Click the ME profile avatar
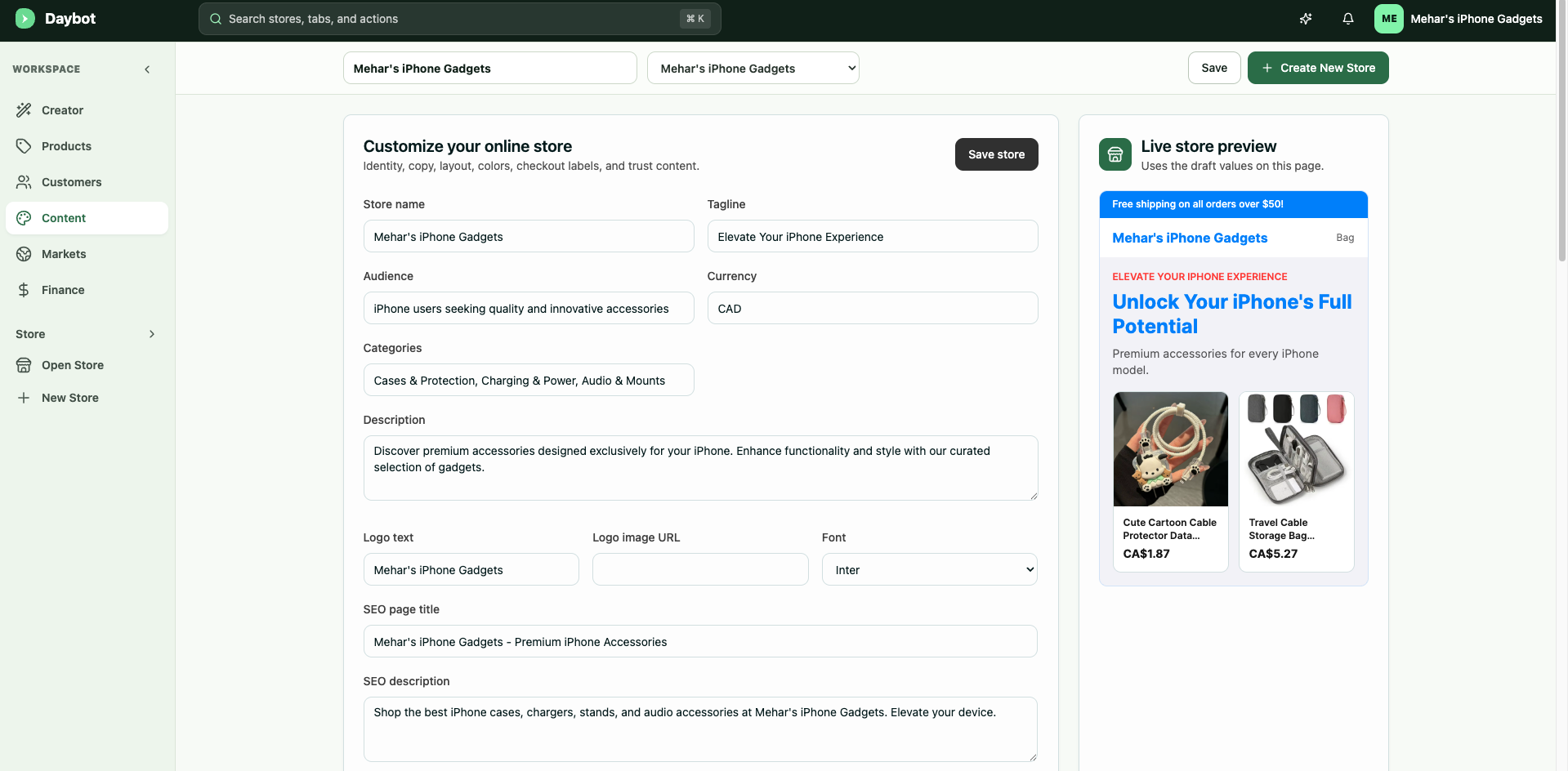Viewport: 1568px width, 771px height. pyautogui.click(x=1389, y=19)
